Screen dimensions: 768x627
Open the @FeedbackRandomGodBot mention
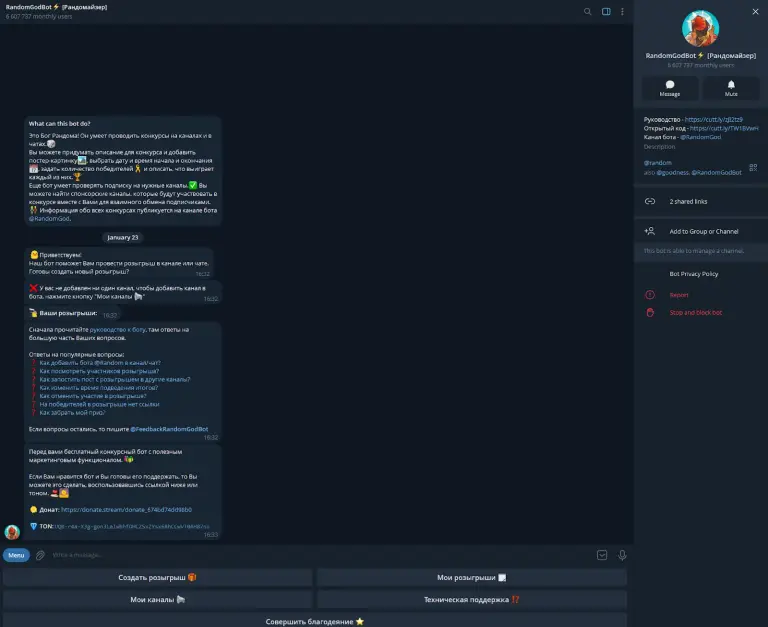(x=169, y=429)
